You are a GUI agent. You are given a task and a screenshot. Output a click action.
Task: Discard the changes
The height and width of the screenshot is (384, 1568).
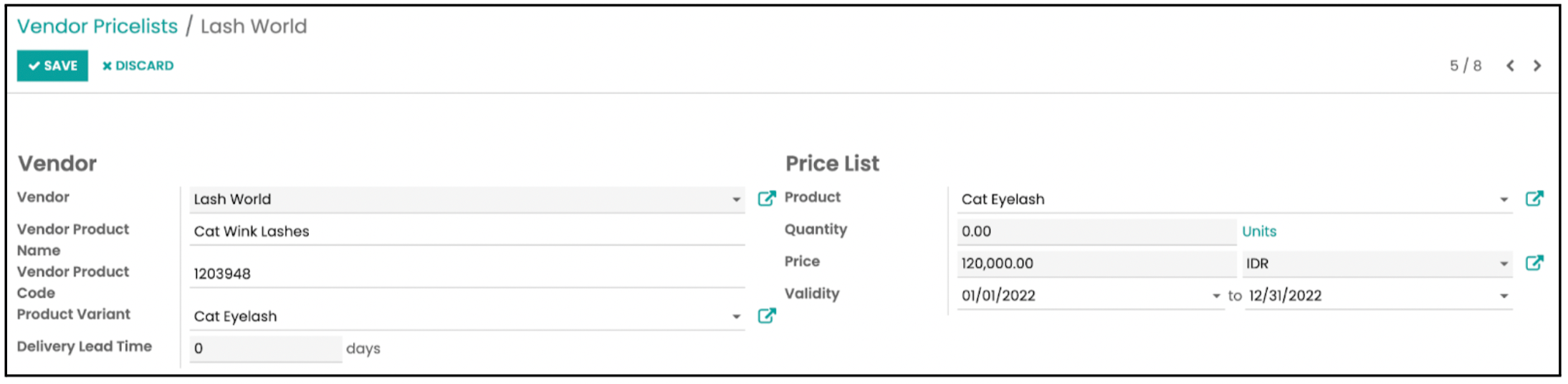pyautogui.click(x=138, y=66)
